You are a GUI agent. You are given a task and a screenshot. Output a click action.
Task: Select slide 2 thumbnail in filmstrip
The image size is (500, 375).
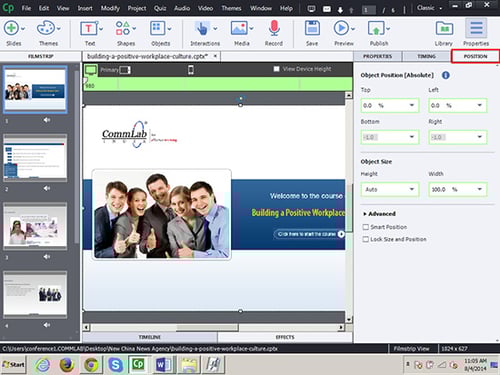tap(35, 157)
